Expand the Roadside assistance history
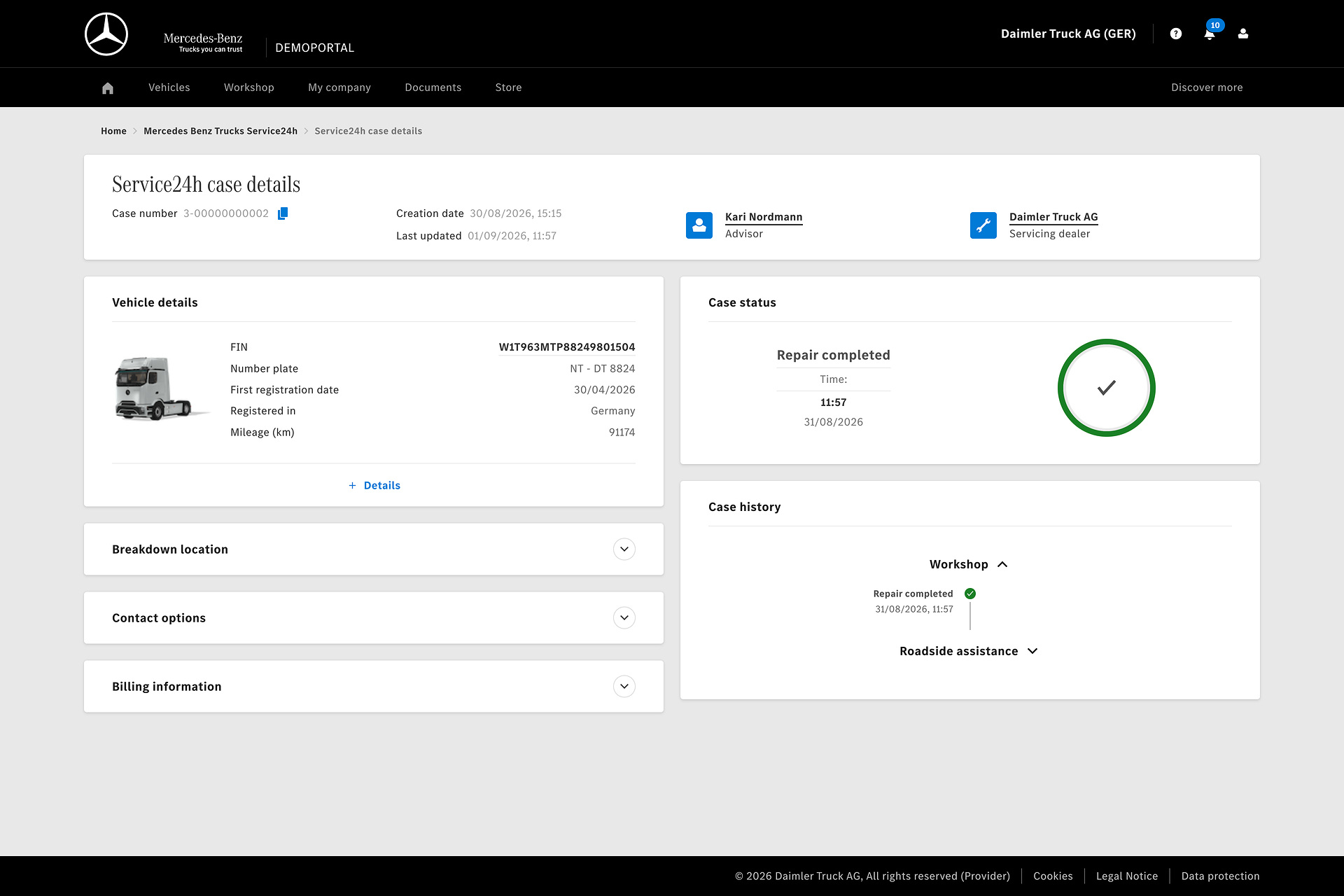 pos(969,651)
